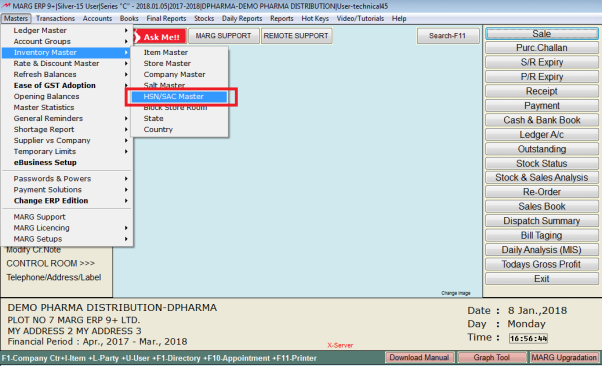Click the MARG SUPPORT button
The height and width of the screenshot is (367, 602).
[223, 36]
